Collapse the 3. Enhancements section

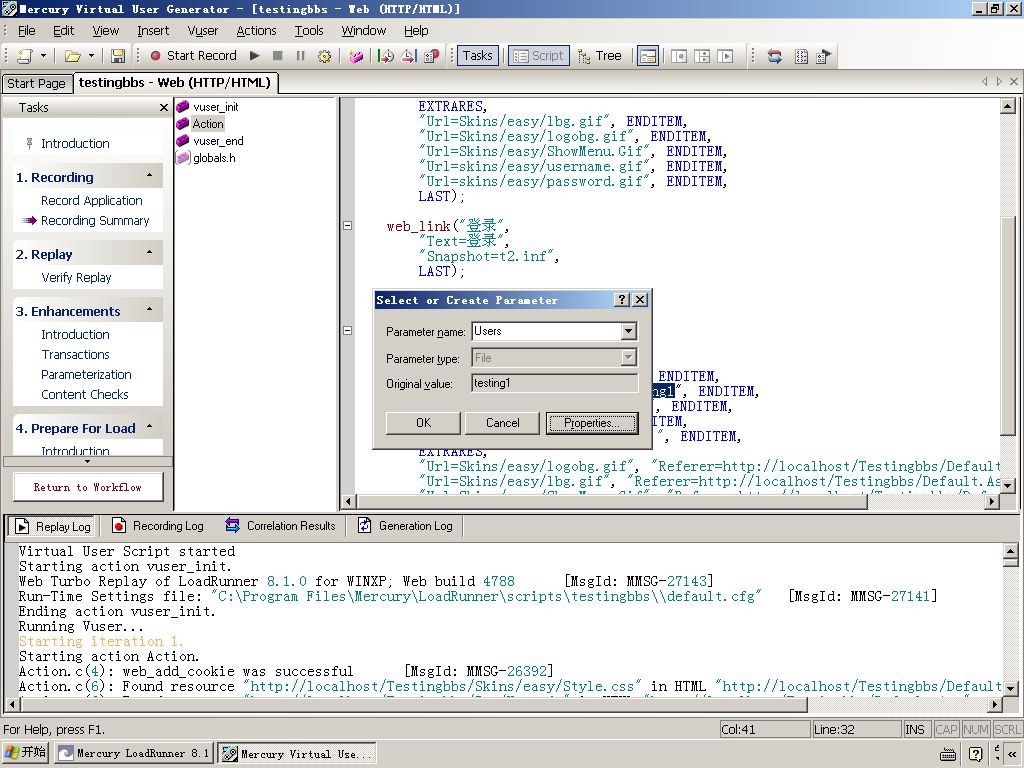coord(150,310)
